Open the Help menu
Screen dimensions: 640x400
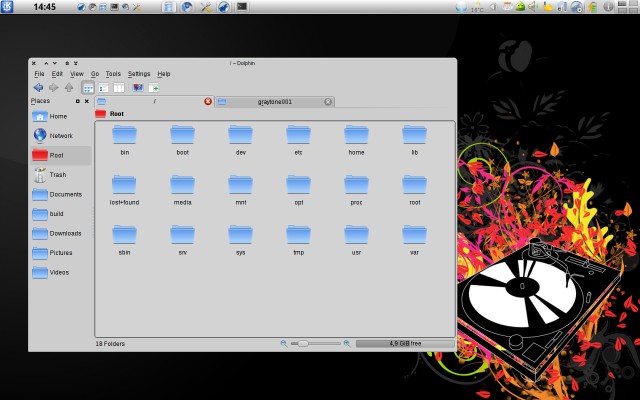(x=164, y=74)
